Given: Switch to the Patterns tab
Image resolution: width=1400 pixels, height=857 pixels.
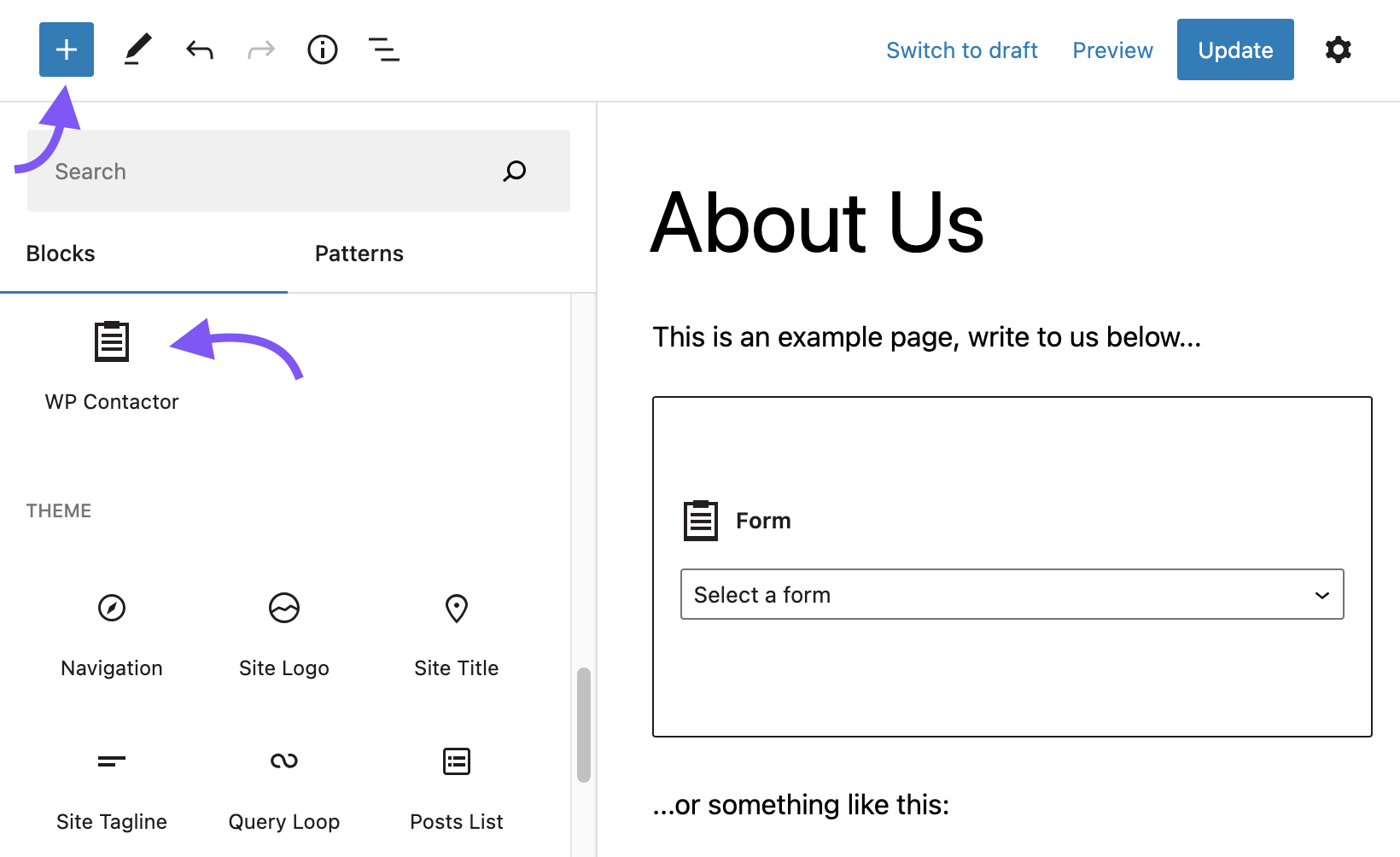Looking at the screenshot, I should click(359, 254).
